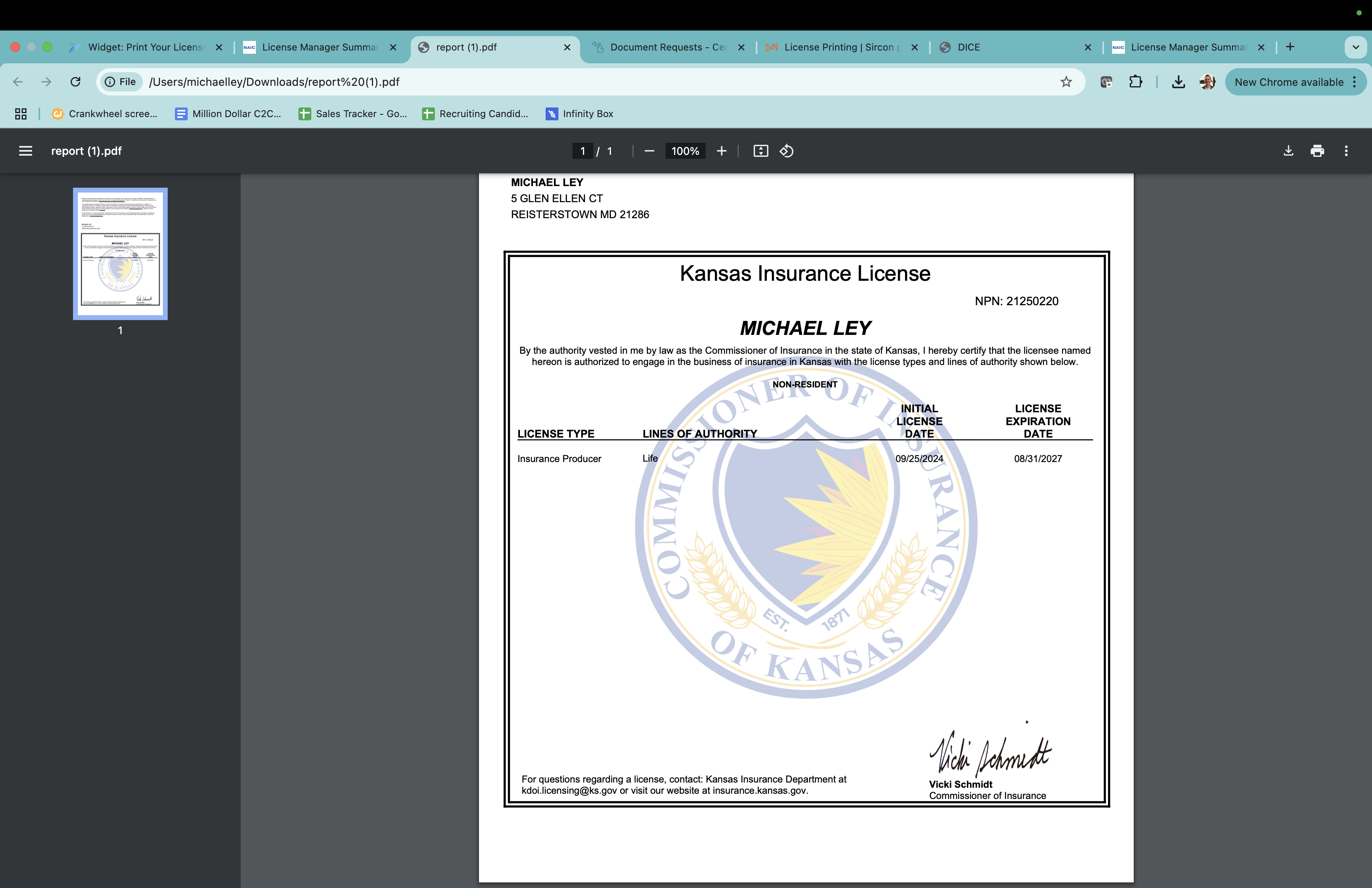1372x888 pixels.
Task: Open the Chrome extensions puzzle icon
Action: (1135, 82)
